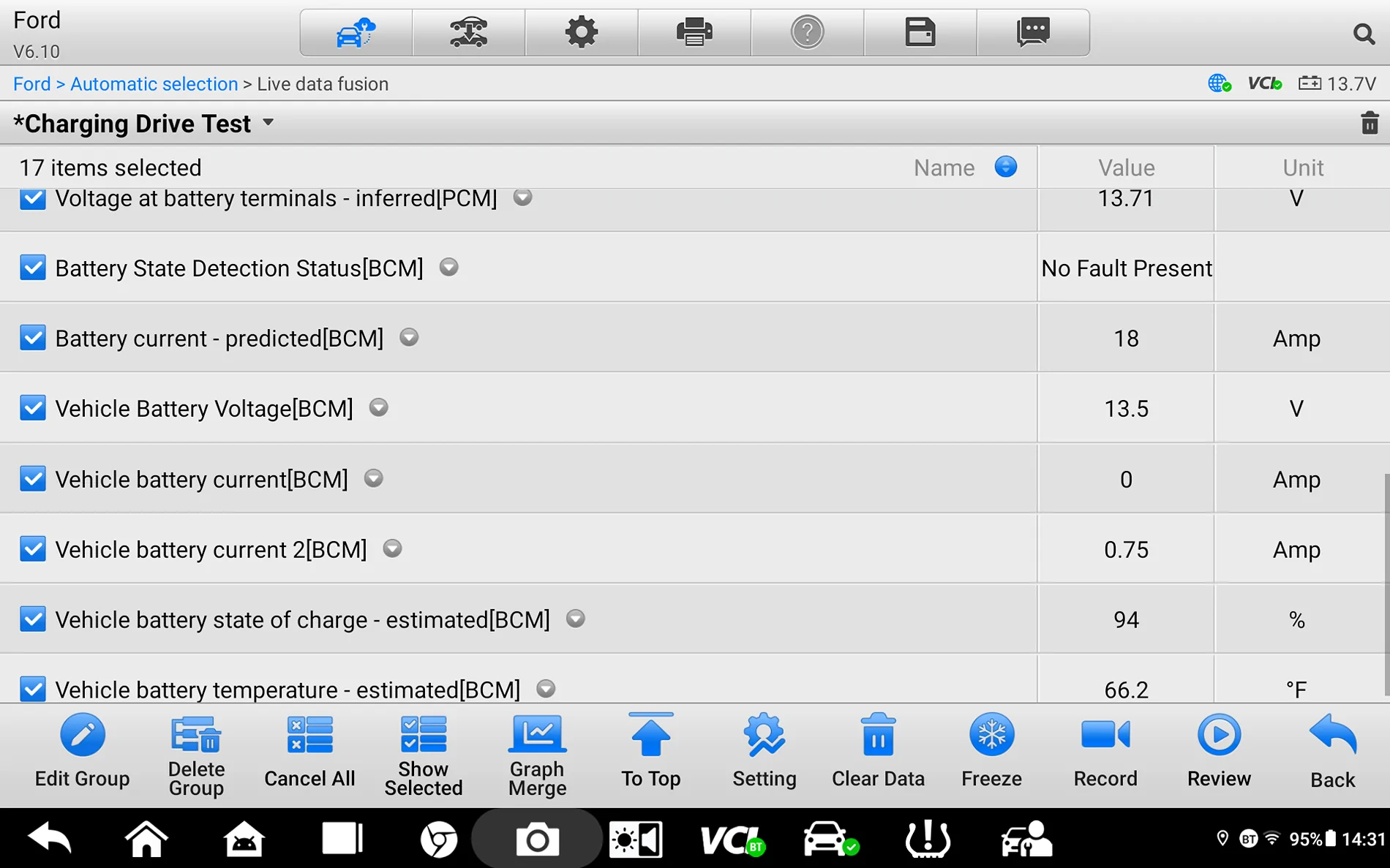Tap the Delete Group icon
This screenshot has width=1390, height=868.
(x=195, y=735)
